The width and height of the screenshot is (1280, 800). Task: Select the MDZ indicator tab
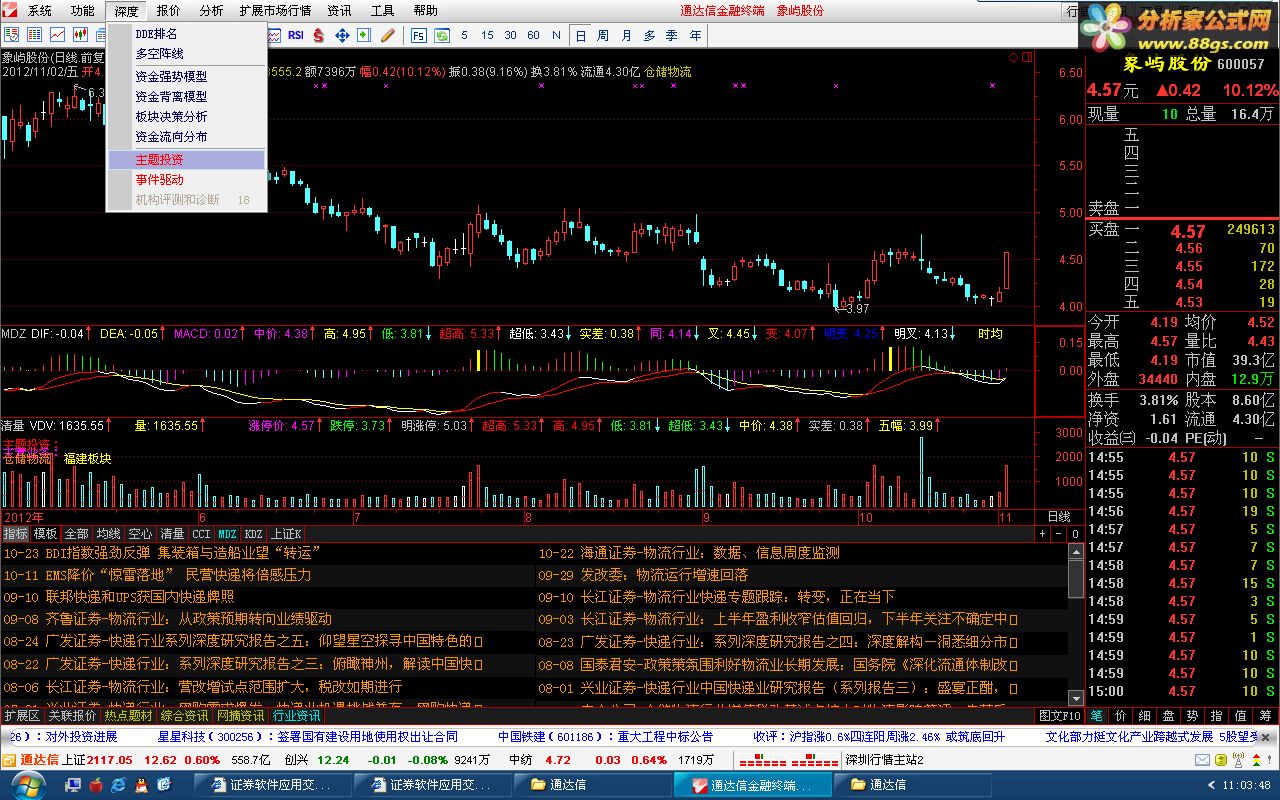point(228,534)
